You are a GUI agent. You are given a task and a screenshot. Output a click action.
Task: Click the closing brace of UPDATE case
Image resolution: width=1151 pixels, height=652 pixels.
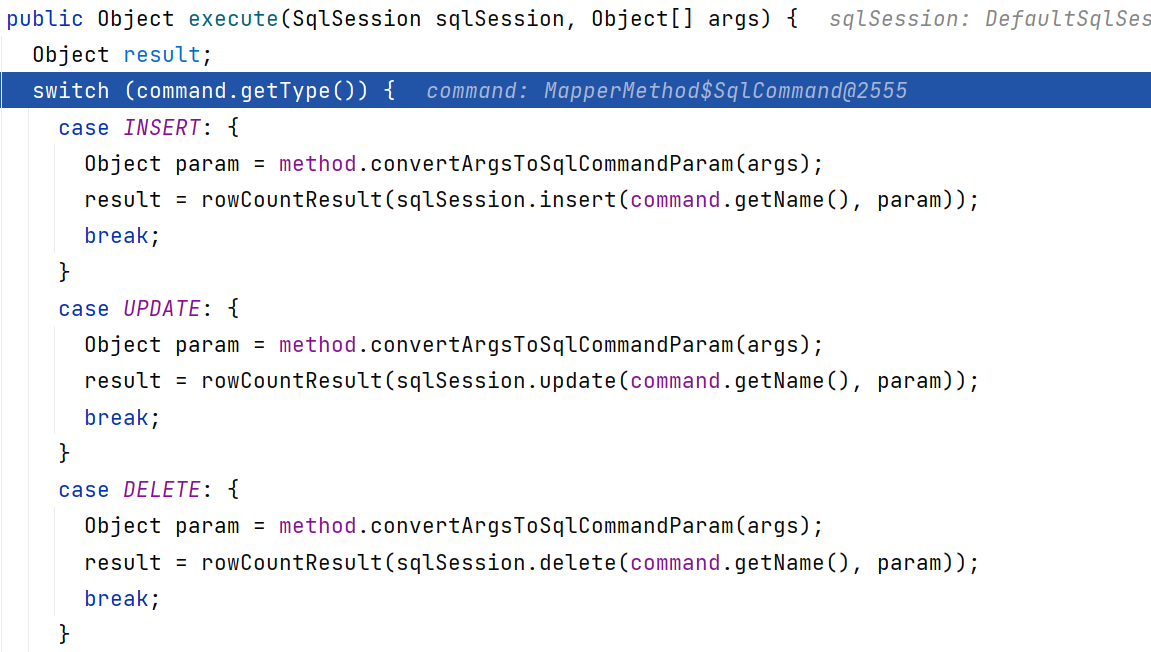coord(65,453)
